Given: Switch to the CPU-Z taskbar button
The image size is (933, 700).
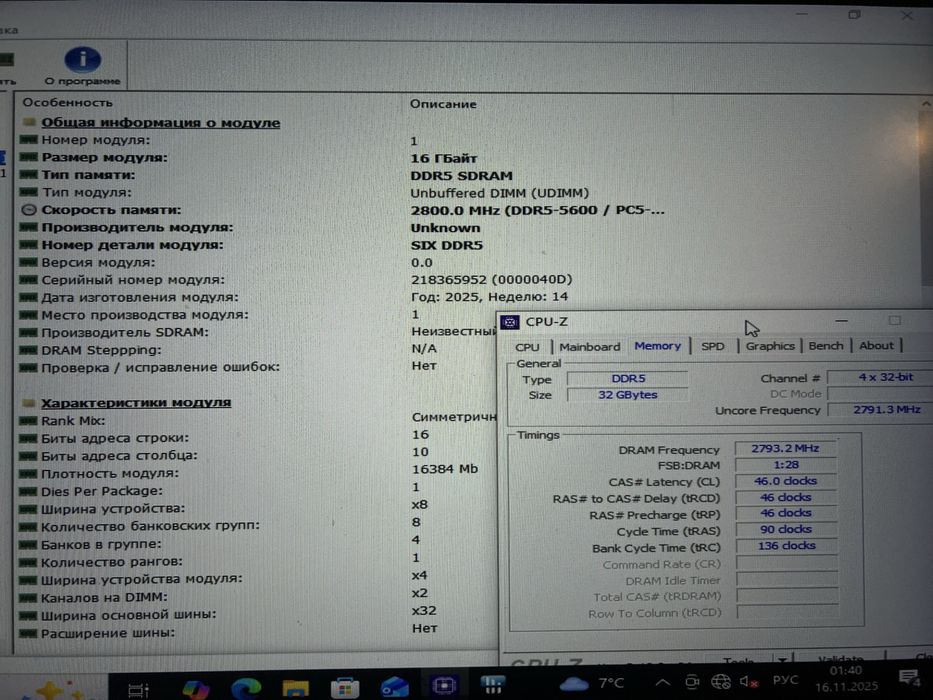Looking at the screenshot, I should pyautogui.click(x=444, y=685).
